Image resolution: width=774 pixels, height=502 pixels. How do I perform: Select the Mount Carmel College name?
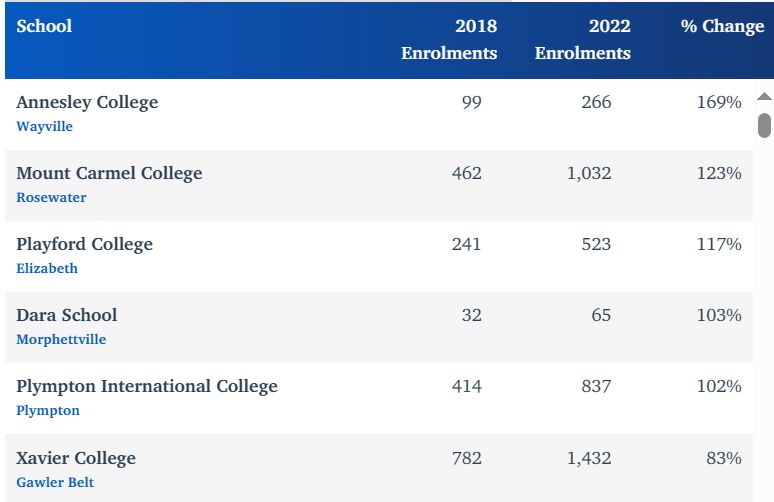click(109, 173)
